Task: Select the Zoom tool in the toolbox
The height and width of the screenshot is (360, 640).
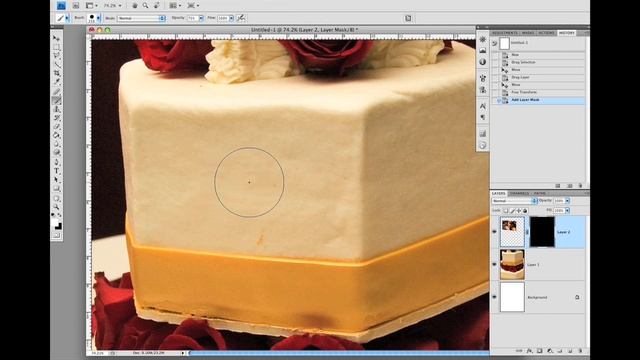Action: tap(57, 207)
